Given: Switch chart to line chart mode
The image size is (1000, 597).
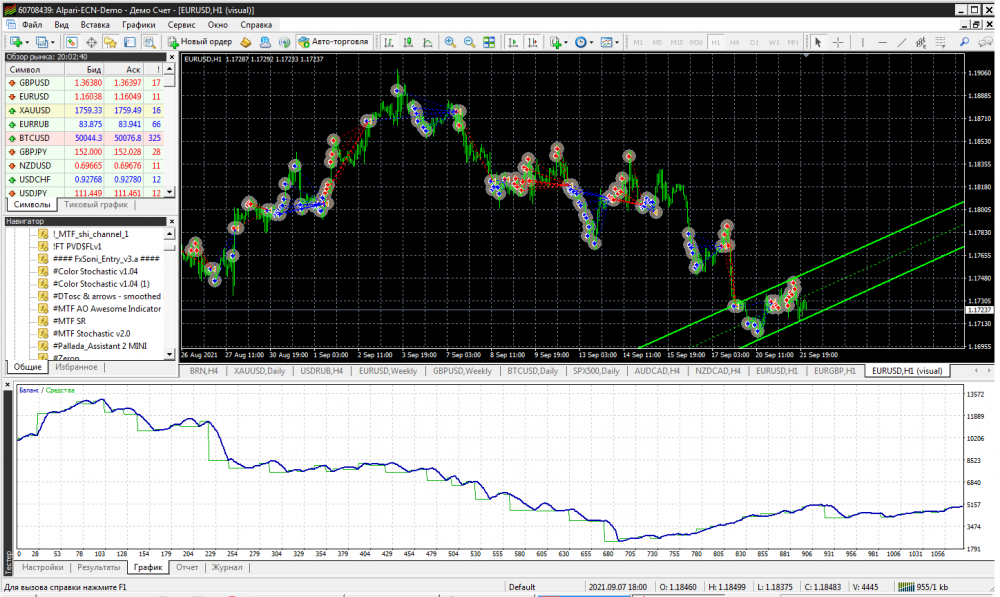Looking at the screenshot, I should tap(428, 42).
